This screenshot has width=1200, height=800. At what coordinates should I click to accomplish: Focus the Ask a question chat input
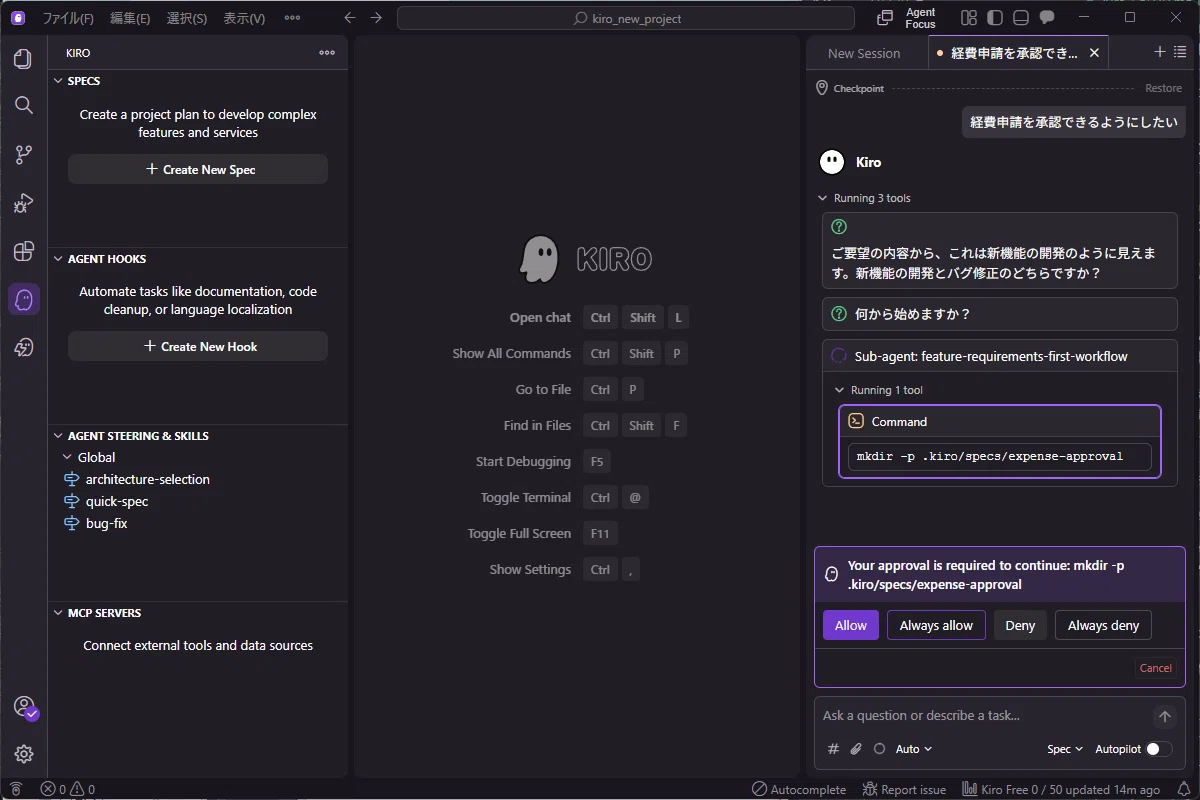point(983,716)
